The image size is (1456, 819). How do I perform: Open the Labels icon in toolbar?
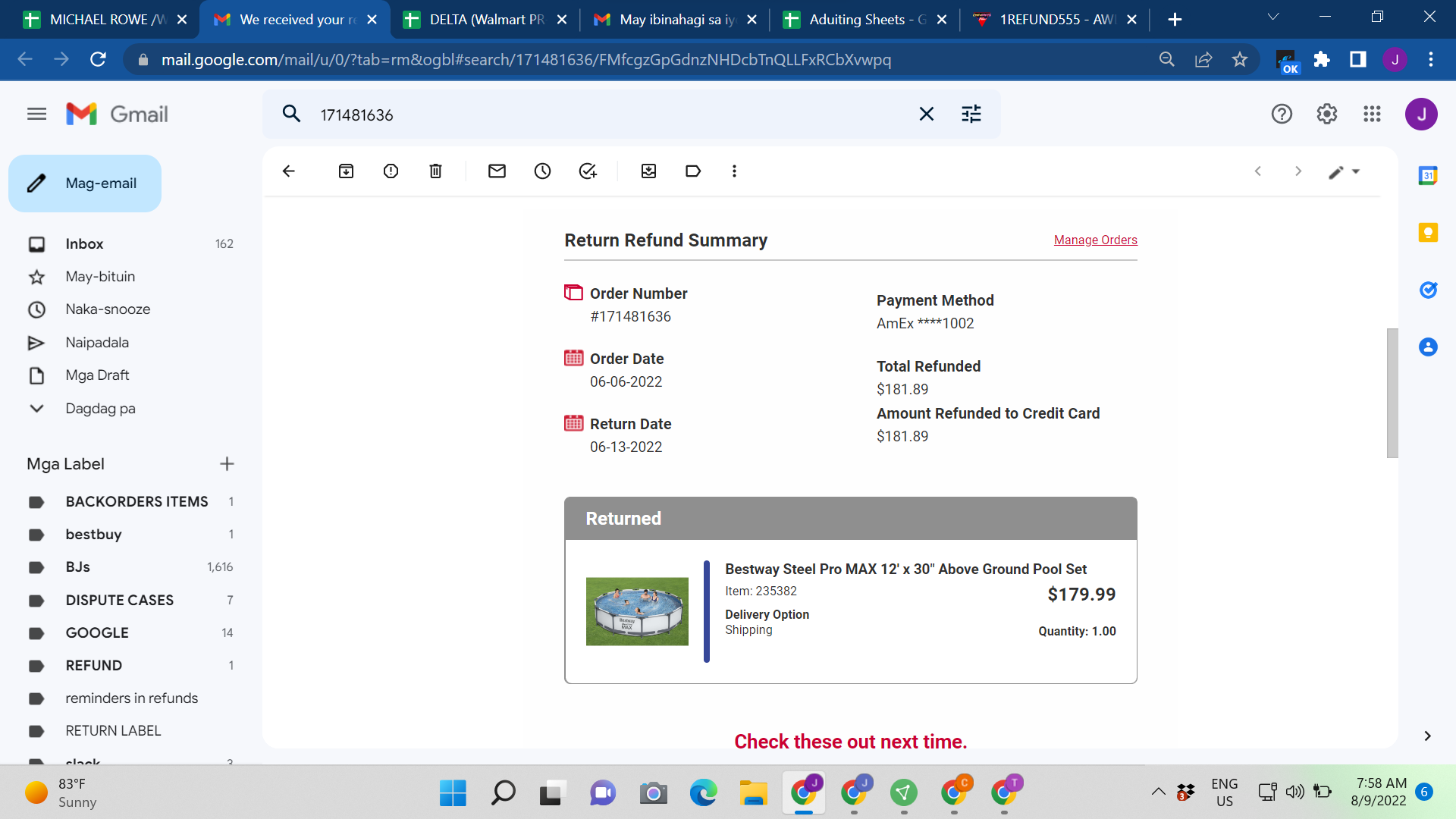(x=693, y=171)
